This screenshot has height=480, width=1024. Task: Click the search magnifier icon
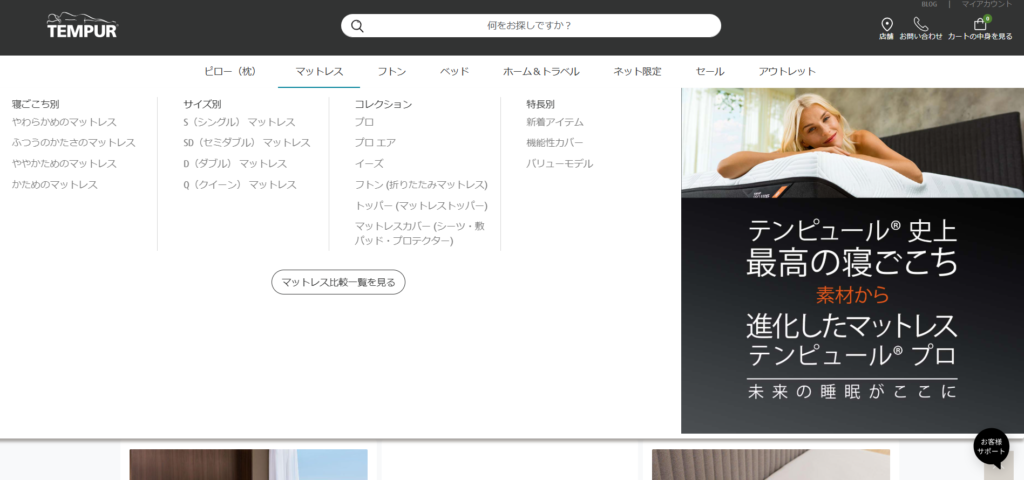click(357, 26)
